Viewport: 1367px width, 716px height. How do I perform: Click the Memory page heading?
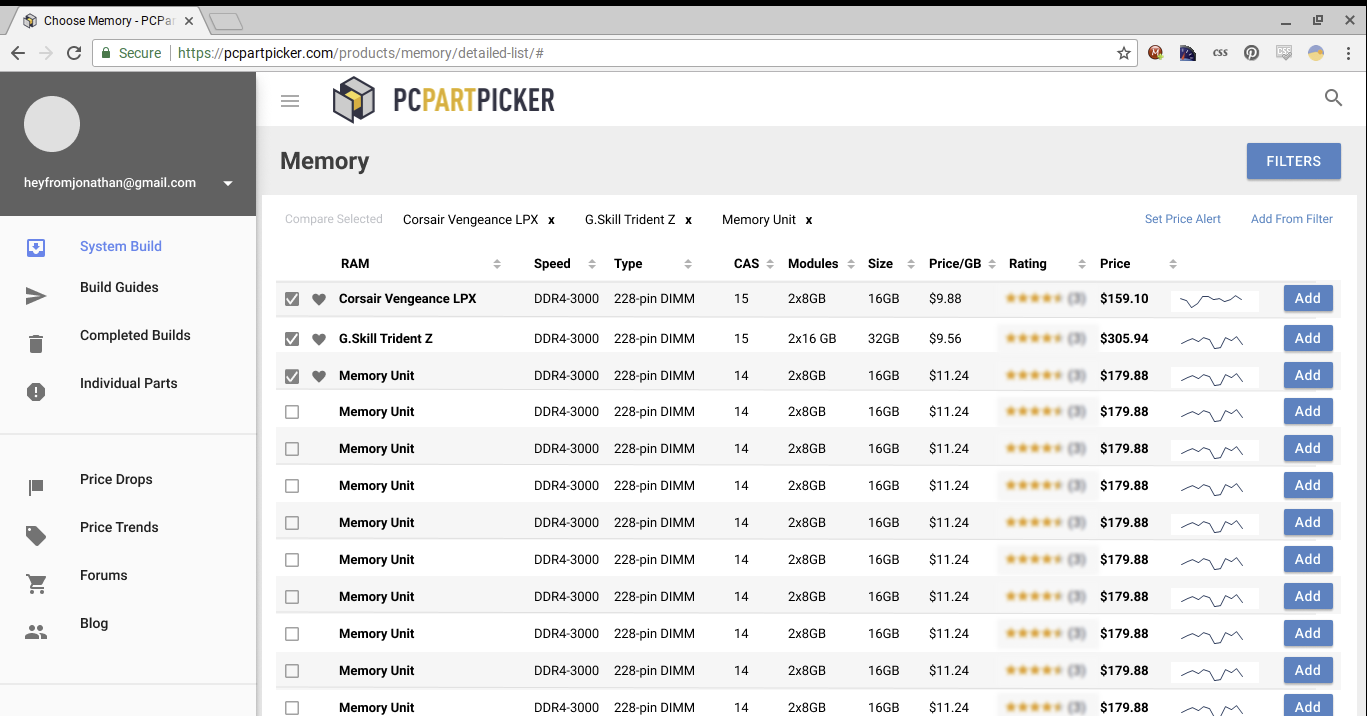(x=325, y=161)
